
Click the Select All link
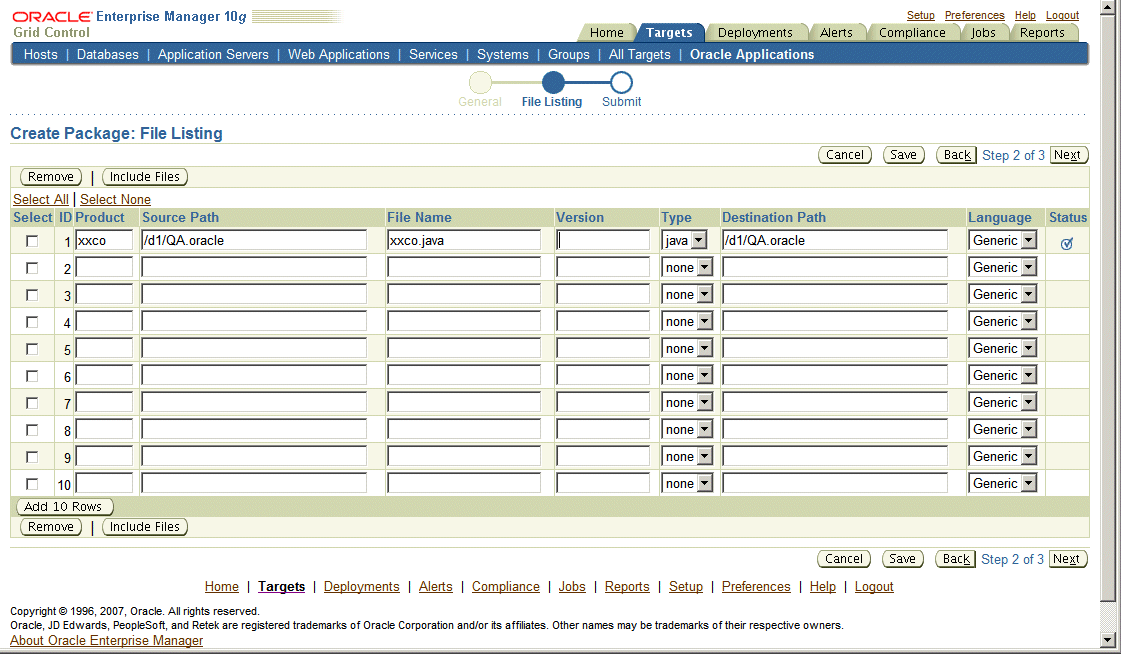[x=41, y=199]
